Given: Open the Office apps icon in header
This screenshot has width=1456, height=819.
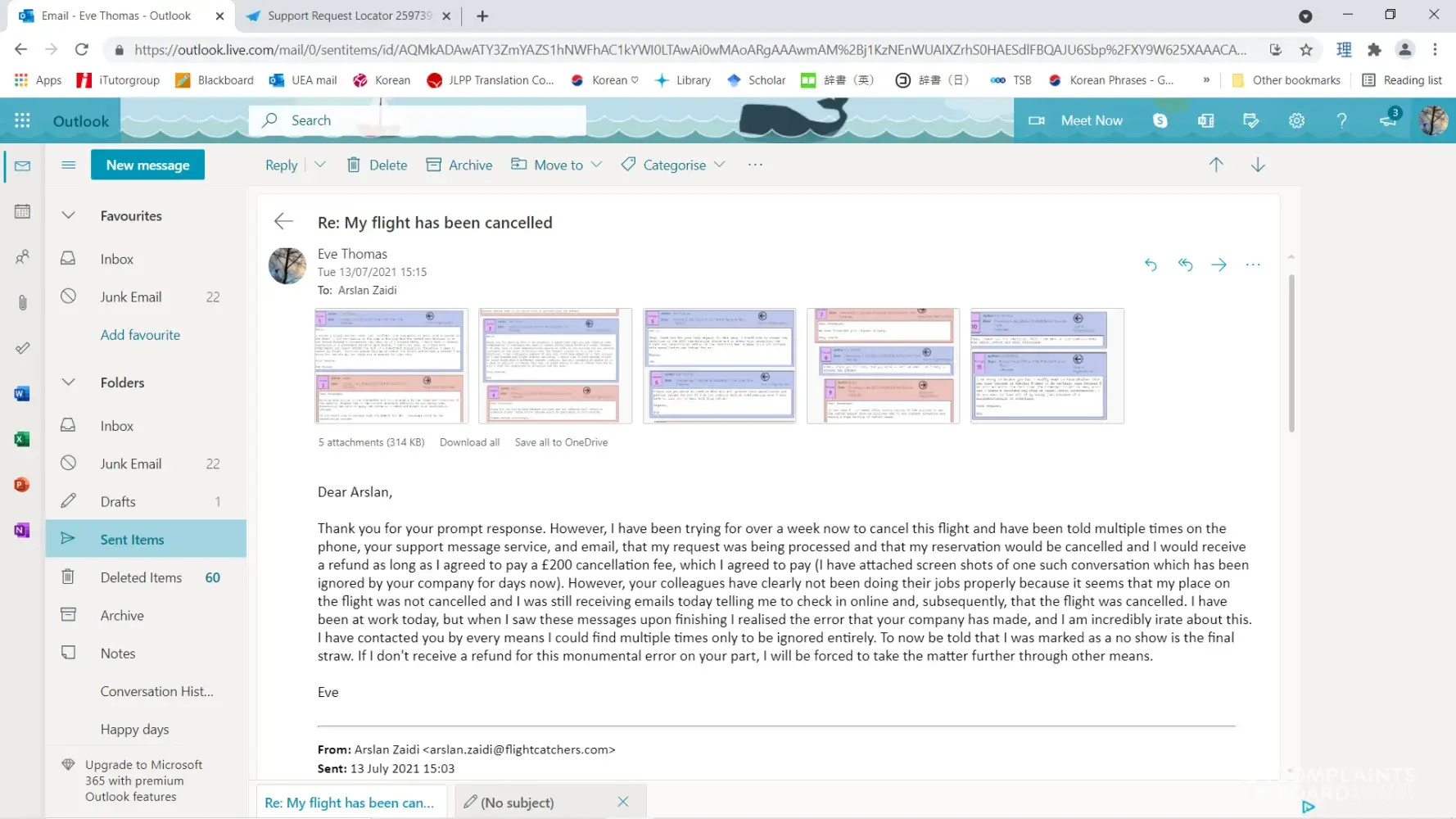Looking at the screenshot, I should (x=1205, y=120).
